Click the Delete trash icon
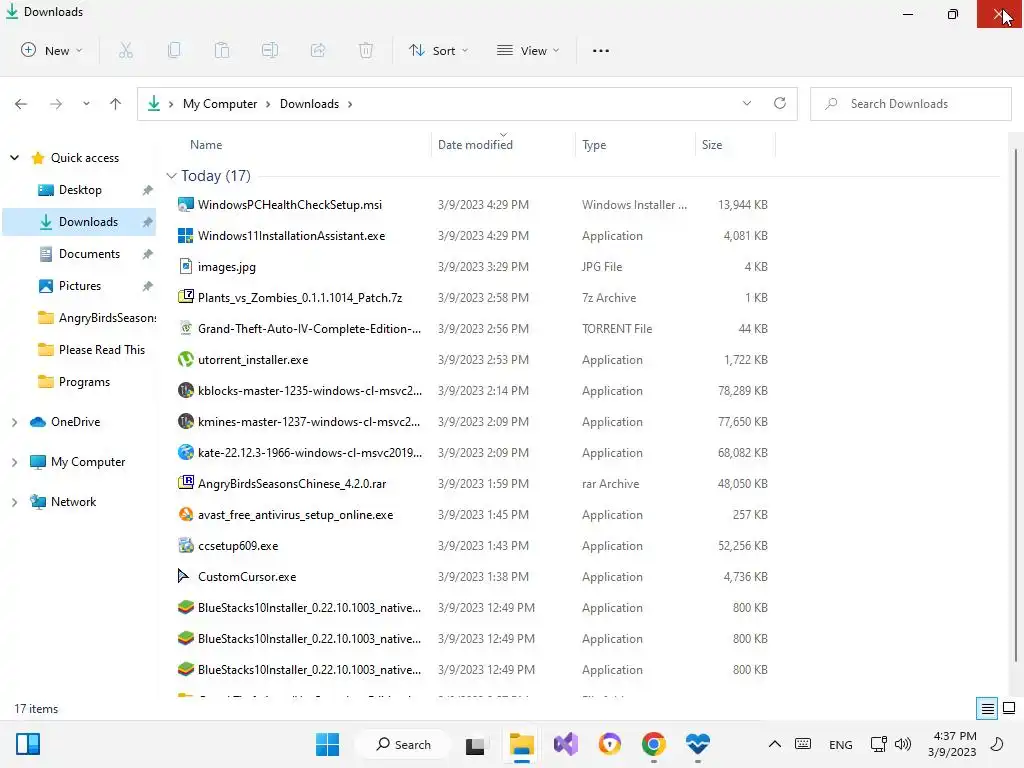This screenshot has height=768, width=1024. click(x=366, y=50)
